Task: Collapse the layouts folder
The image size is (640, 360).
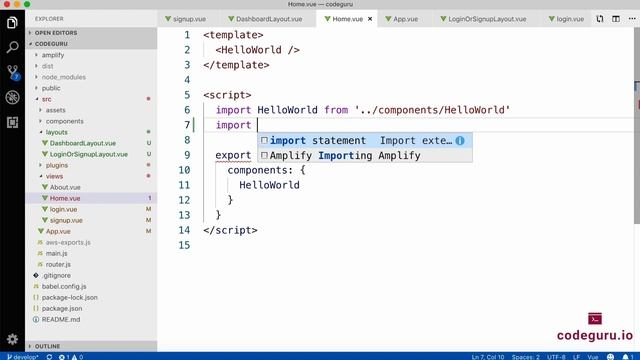Action: [91, 132]
